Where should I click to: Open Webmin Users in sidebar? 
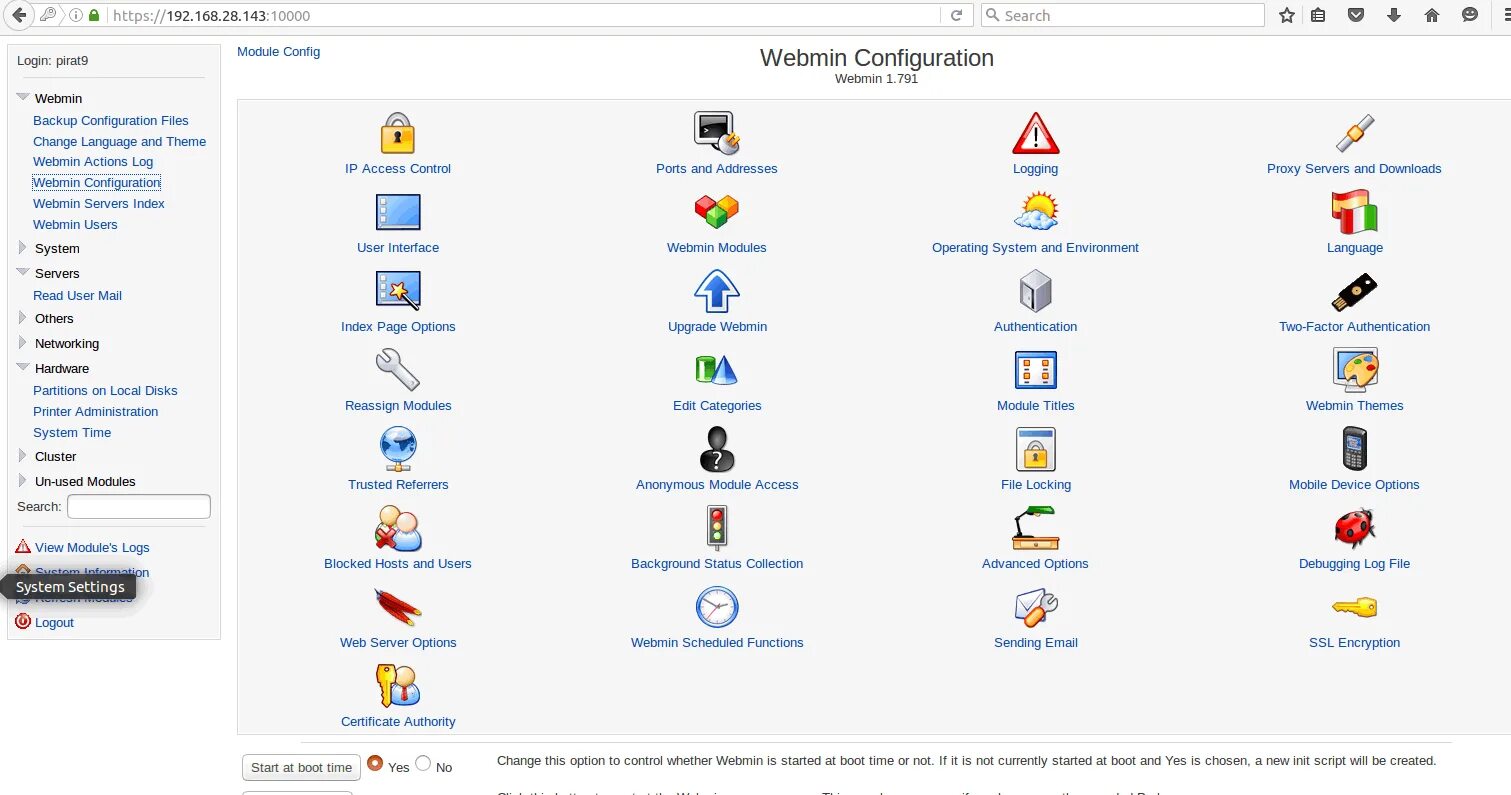pyautogui.click(x=75, y=224)
